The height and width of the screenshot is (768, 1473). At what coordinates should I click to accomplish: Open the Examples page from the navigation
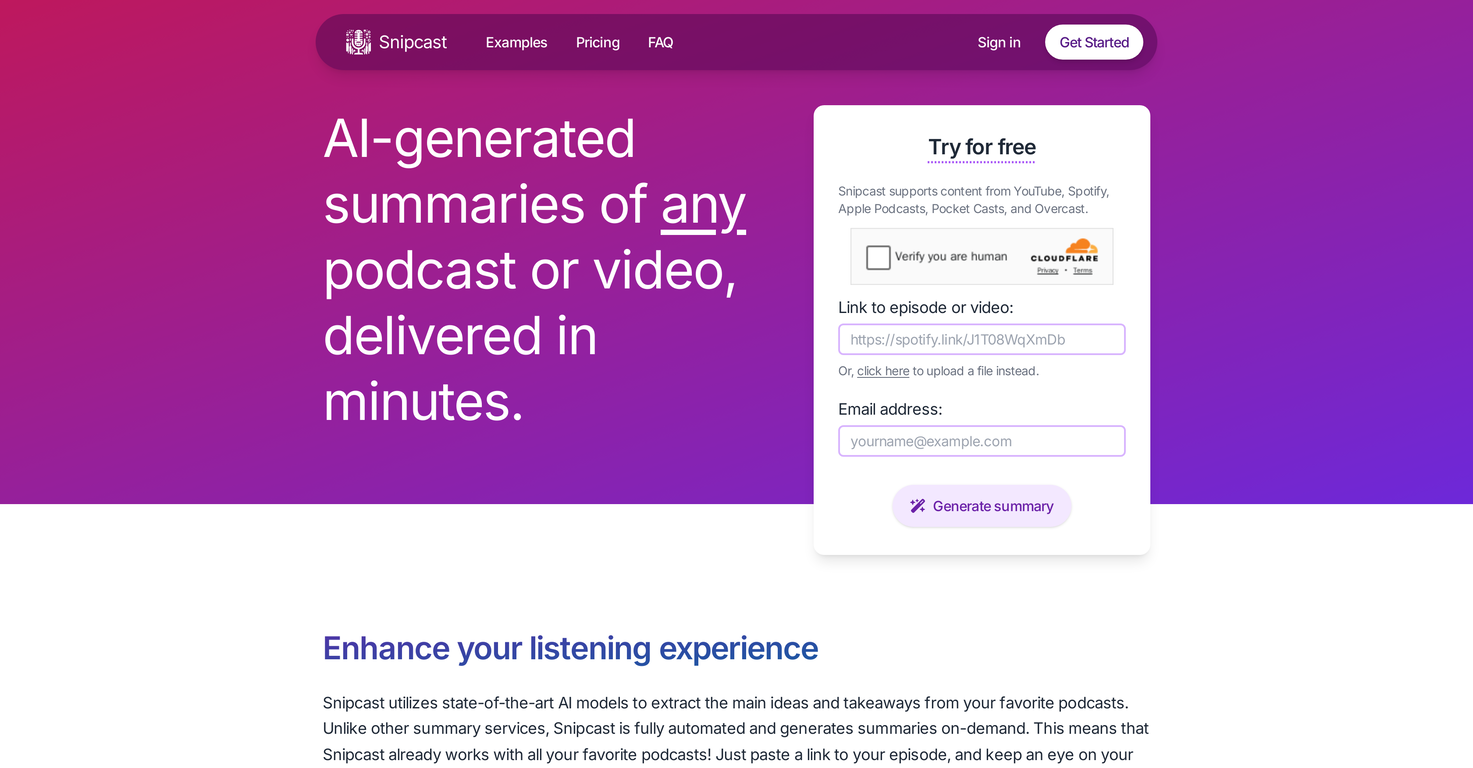pos(516,42)
